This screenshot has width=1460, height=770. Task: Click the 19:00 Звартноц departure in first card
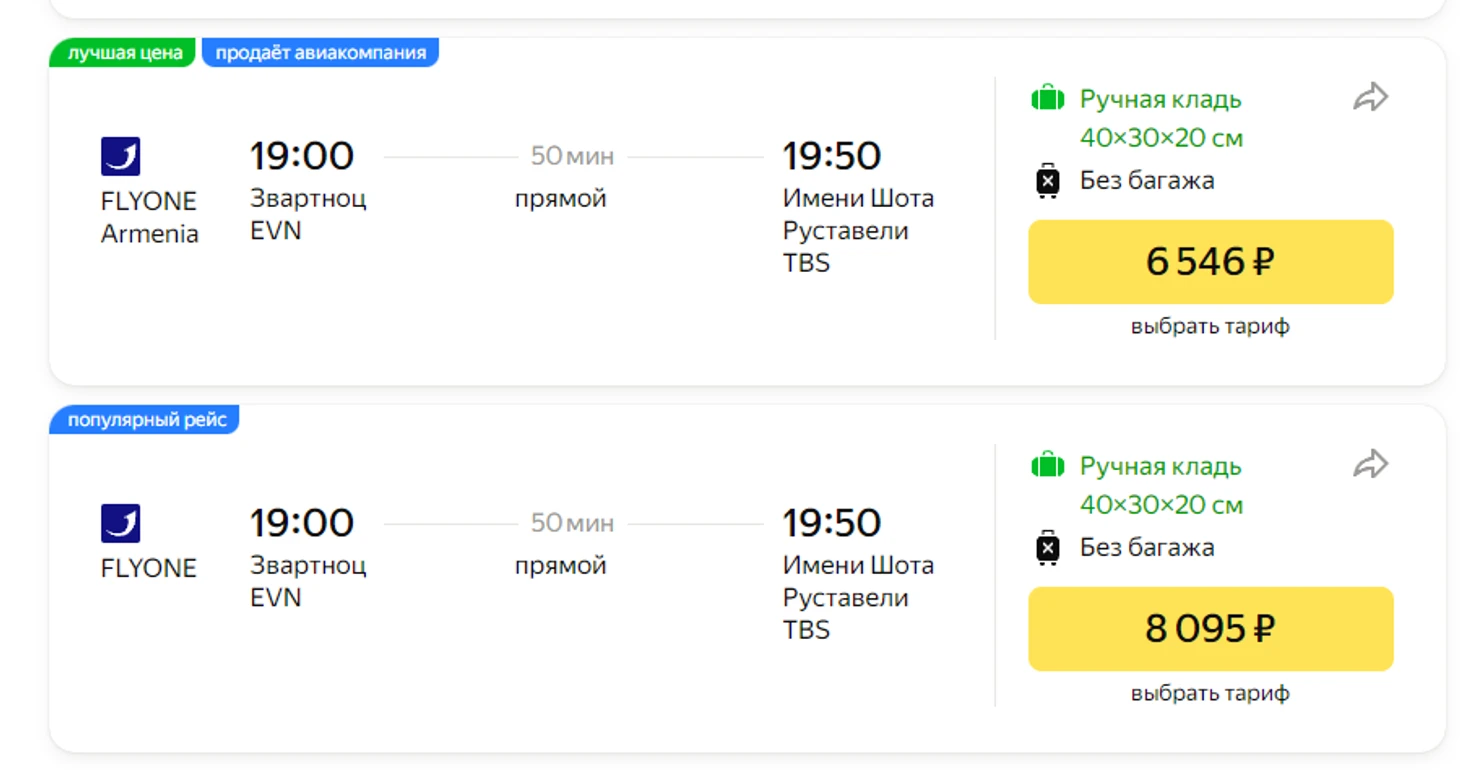[x=308, y=192]
